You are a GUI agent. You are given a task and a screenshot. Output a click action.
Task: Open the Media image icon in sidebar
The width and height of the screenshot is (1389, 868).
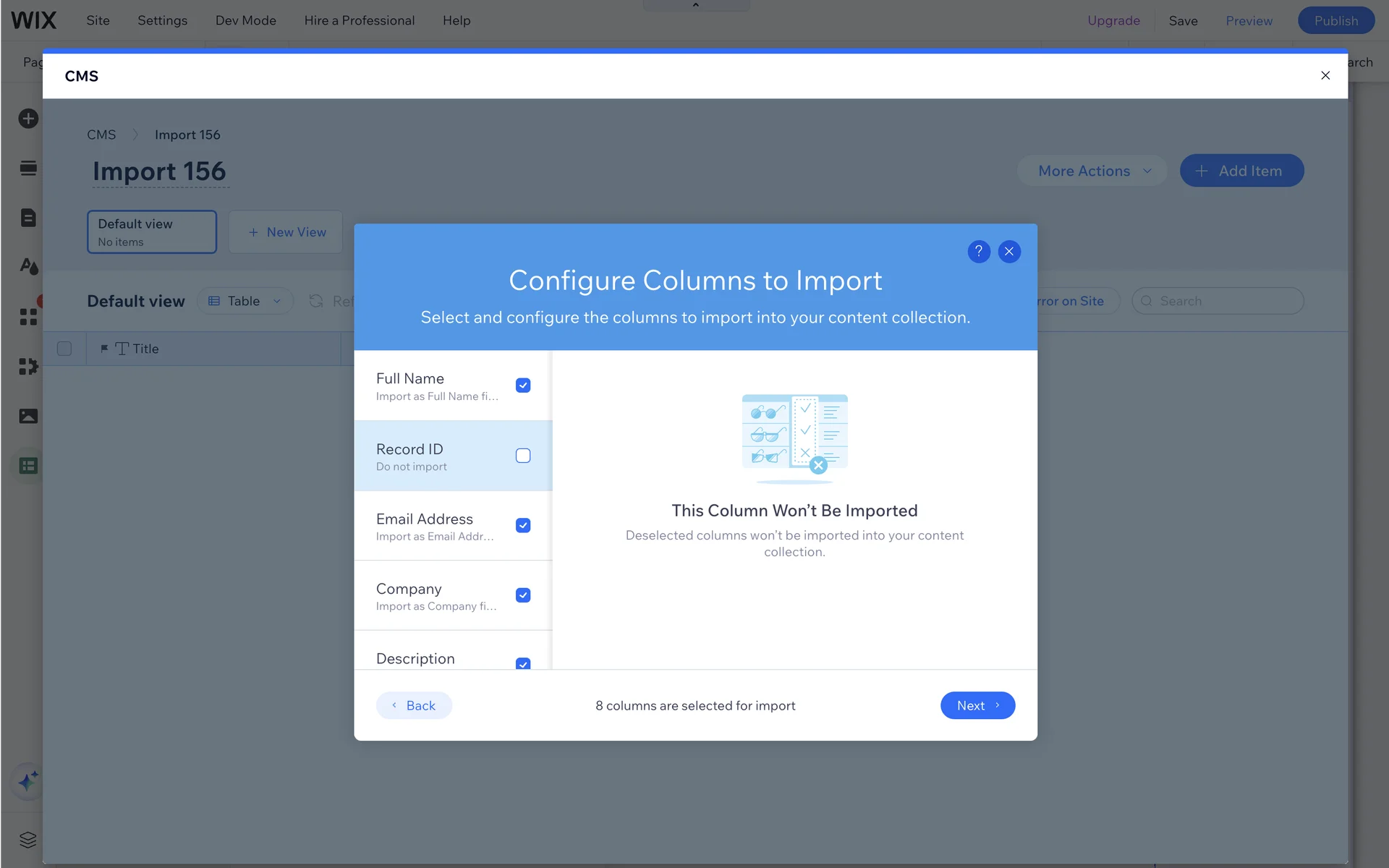(x=28, y=416)
